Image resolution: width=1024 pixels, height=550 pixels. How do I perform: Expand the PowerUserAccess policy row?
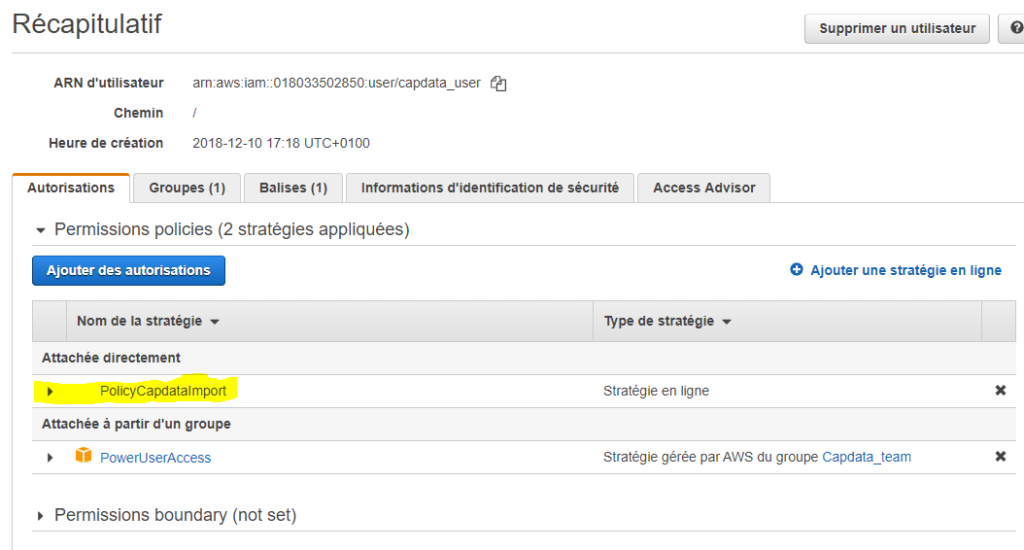click(x=50, y=457)
